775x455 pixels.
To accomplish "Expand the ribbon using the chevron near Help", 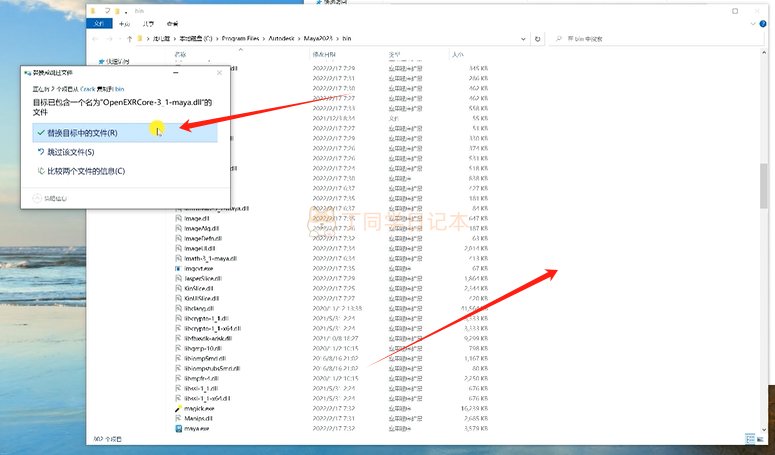I will pos(752,22).
